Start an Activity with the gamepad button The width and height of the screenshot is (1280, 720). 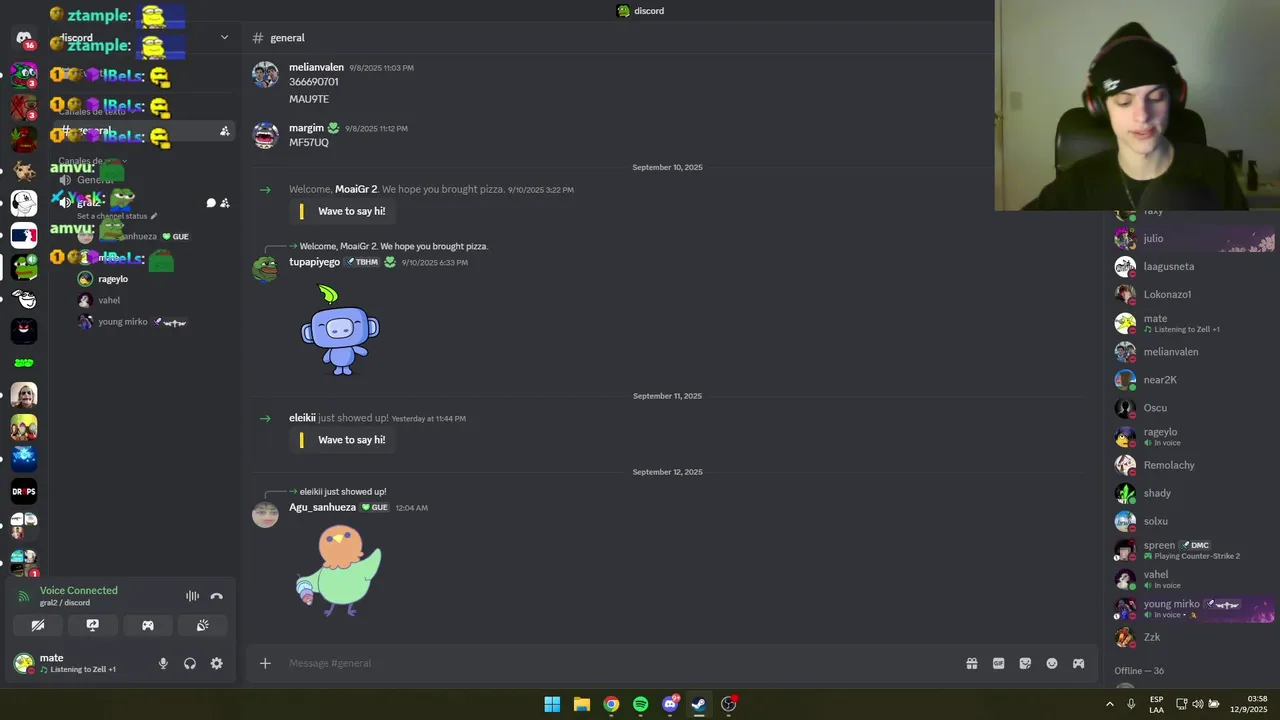[x=148, y=625]
